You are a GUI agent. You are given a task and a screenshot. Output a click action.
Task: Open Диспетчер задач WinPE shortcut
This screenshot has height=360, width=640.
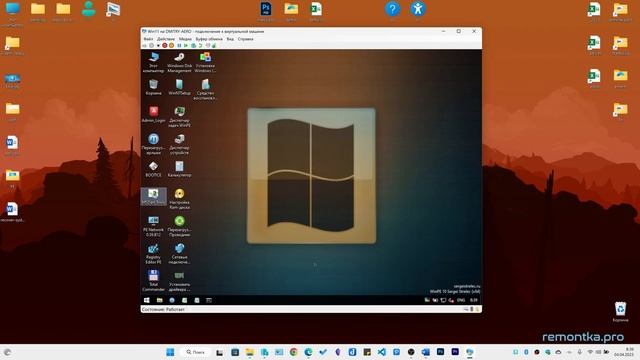pyautogui.click(x=179, y=117)
